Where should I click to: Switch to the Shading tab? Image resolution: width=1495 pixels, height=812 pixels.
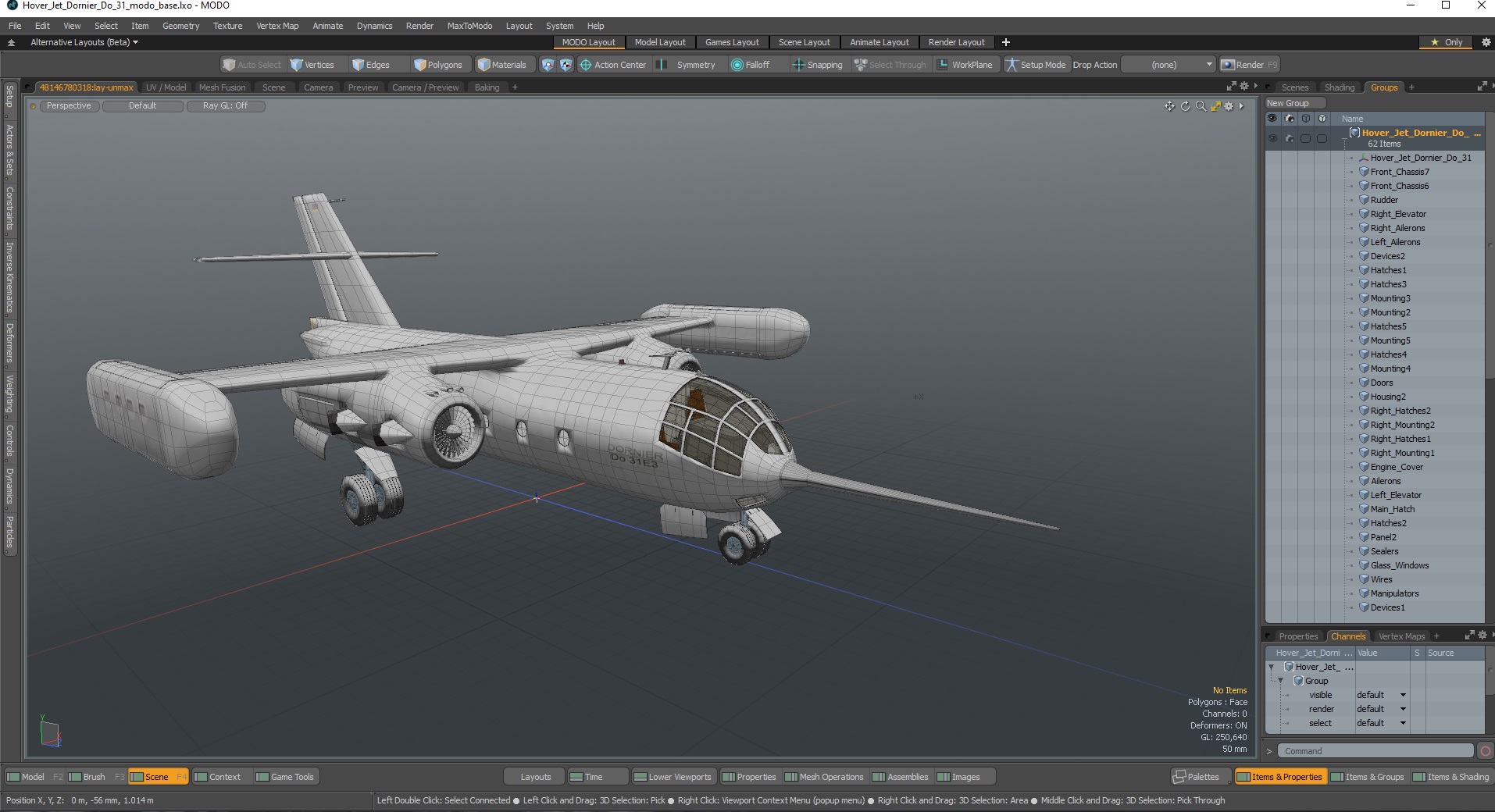point(1340,87)
